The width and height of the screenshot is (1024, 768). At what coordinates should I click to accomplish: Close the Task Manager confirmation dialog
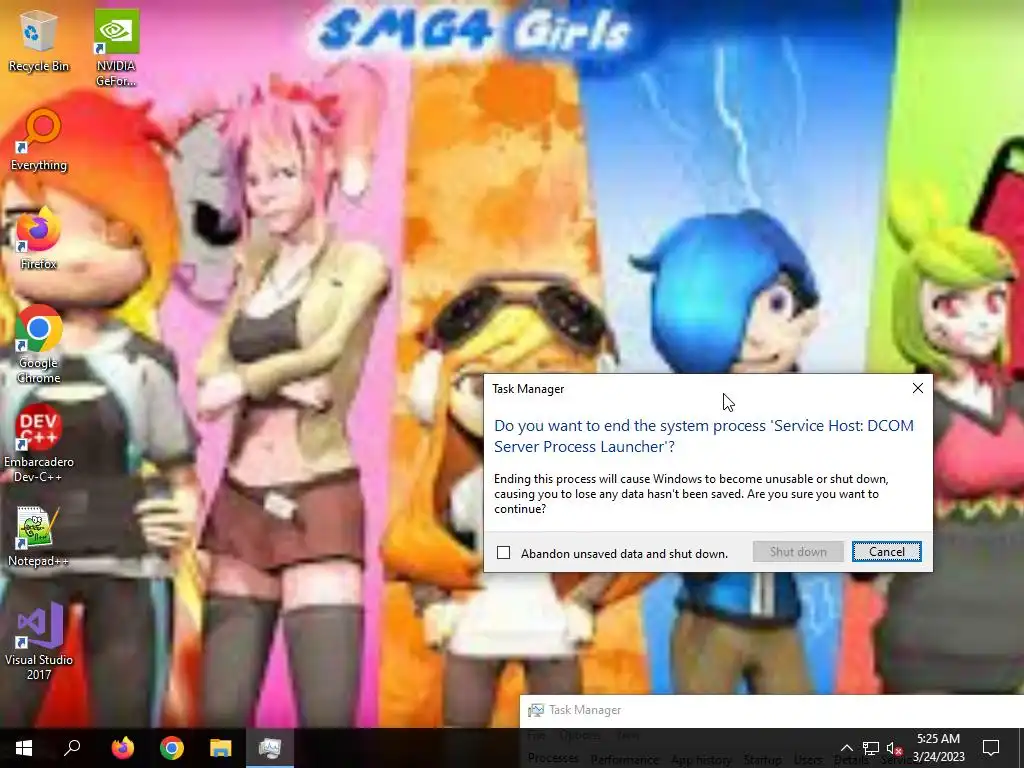coord(918,388)
